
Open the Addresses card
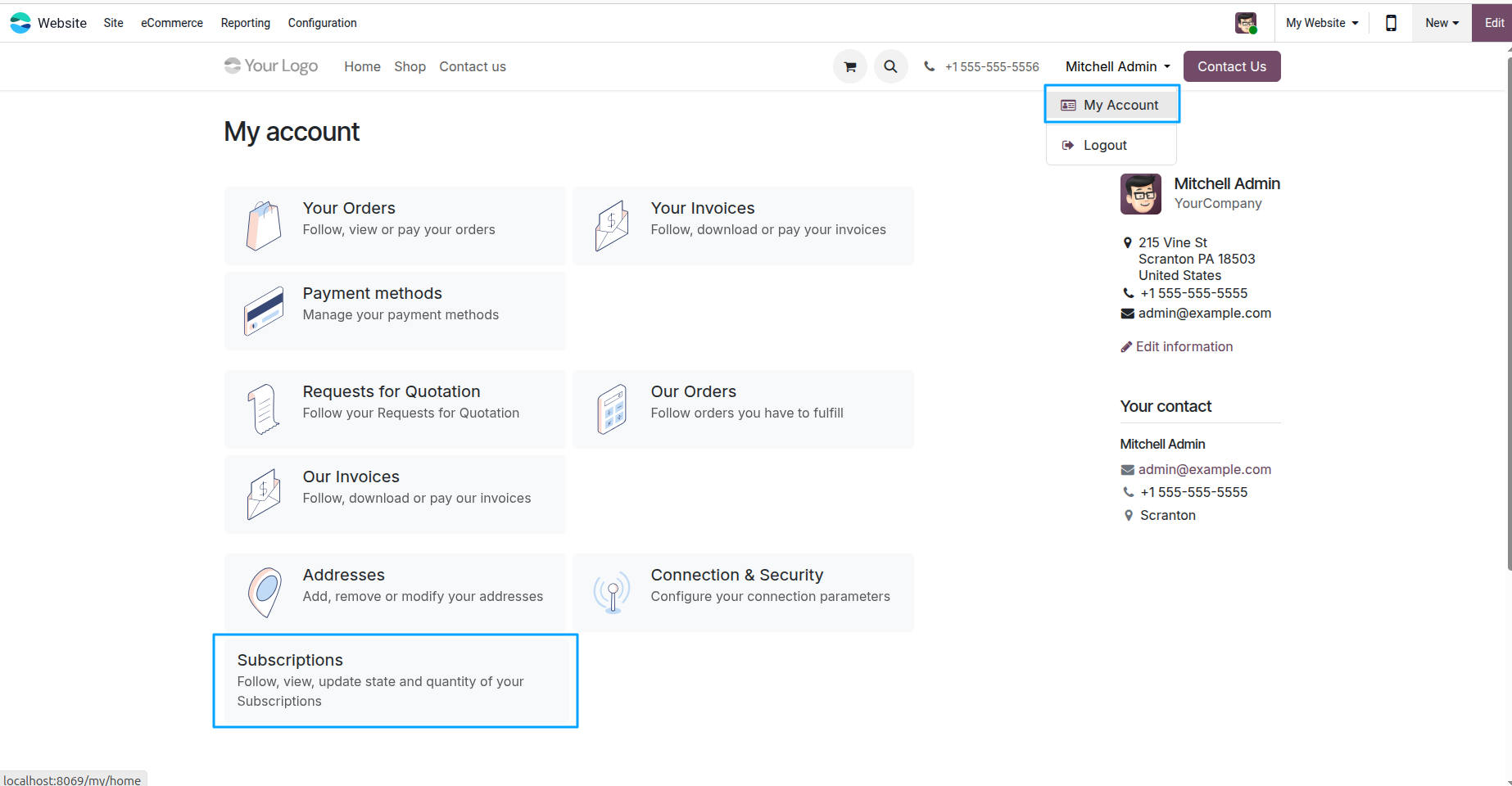pos(395,592)
